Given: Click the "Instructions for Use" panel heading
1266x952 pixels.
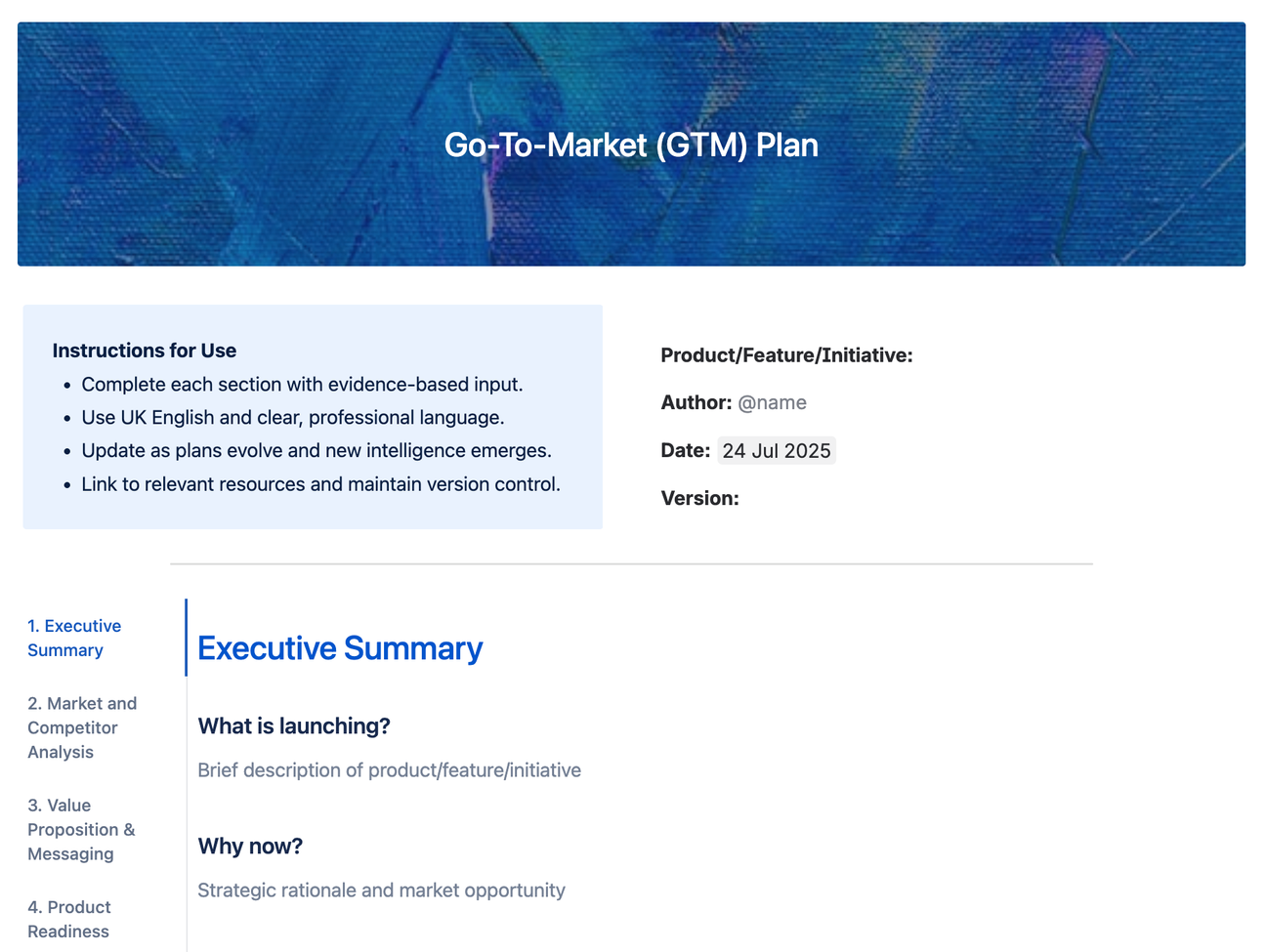Looking at the screenshot, I should [144, 350].
